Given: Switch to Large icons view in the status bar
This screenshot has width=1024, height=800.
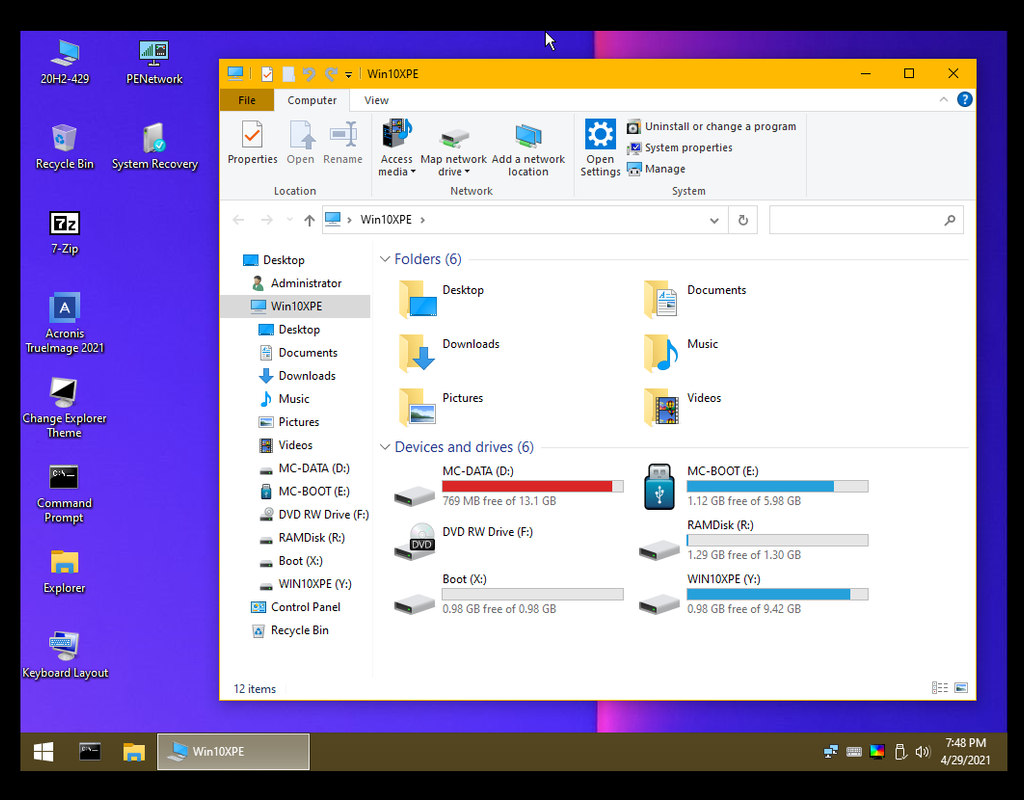Looking at the screenshot, I should click(x=961, y=688).
